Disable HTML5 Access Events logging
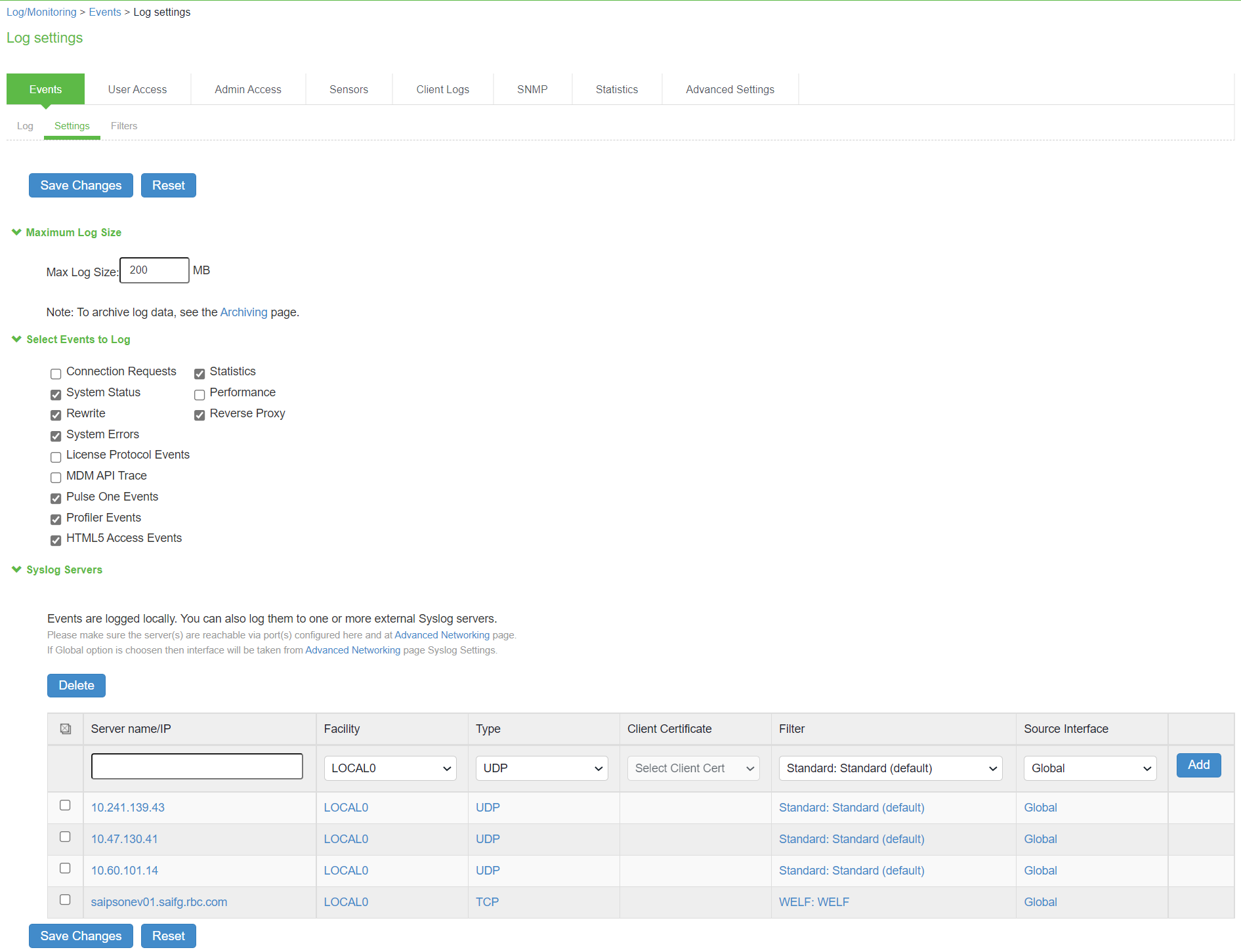This screenshot has height=952, width=1241. 56,540
